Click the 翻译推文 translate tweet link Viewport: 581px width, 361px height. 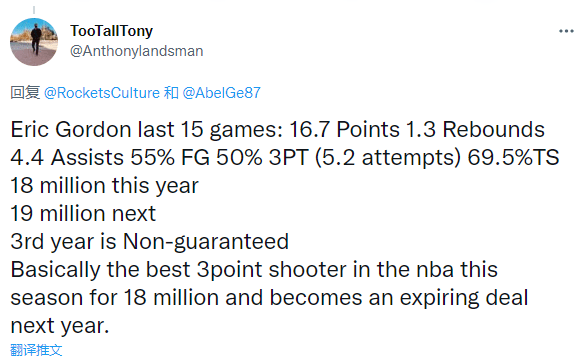(x=36, y=350)
